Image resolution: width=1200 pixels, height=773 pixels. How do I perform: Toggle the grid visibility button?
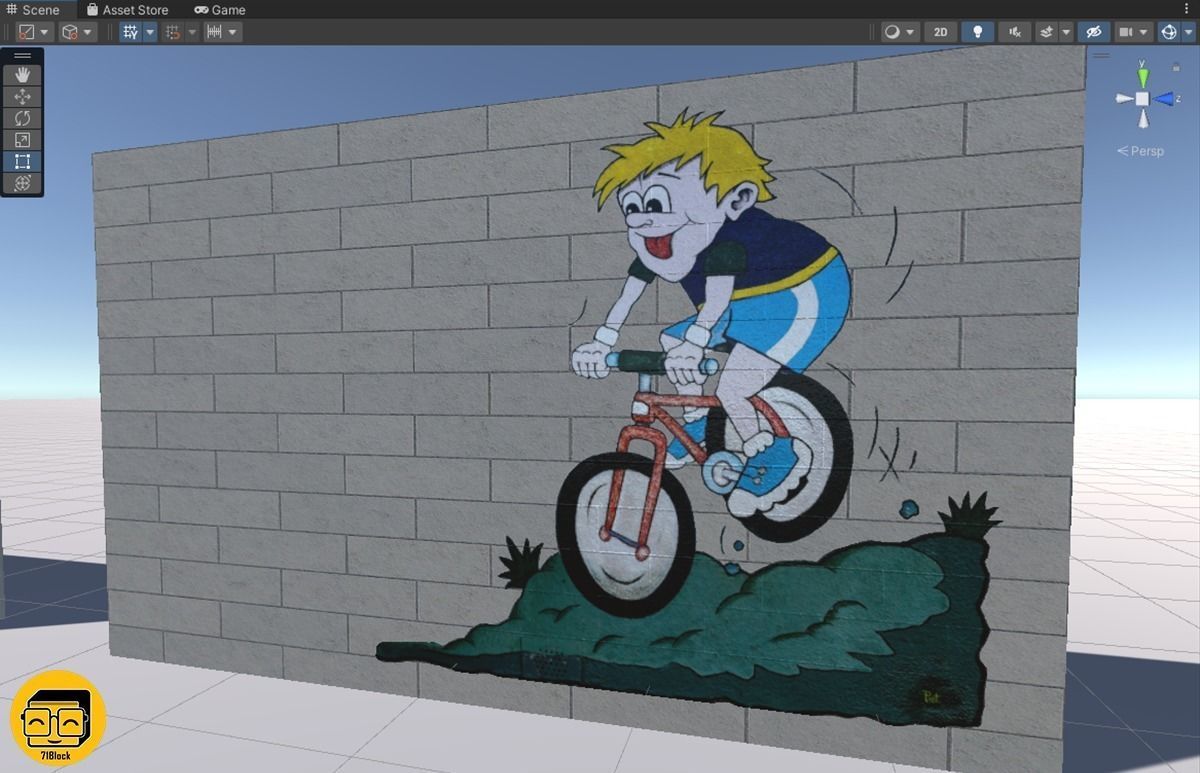[x=130, y=32]
